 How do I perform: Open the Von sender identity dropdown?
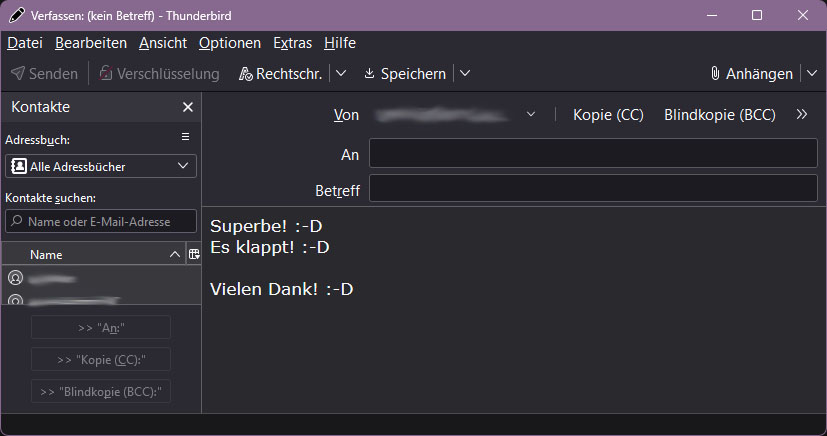[x=531, y=115]
